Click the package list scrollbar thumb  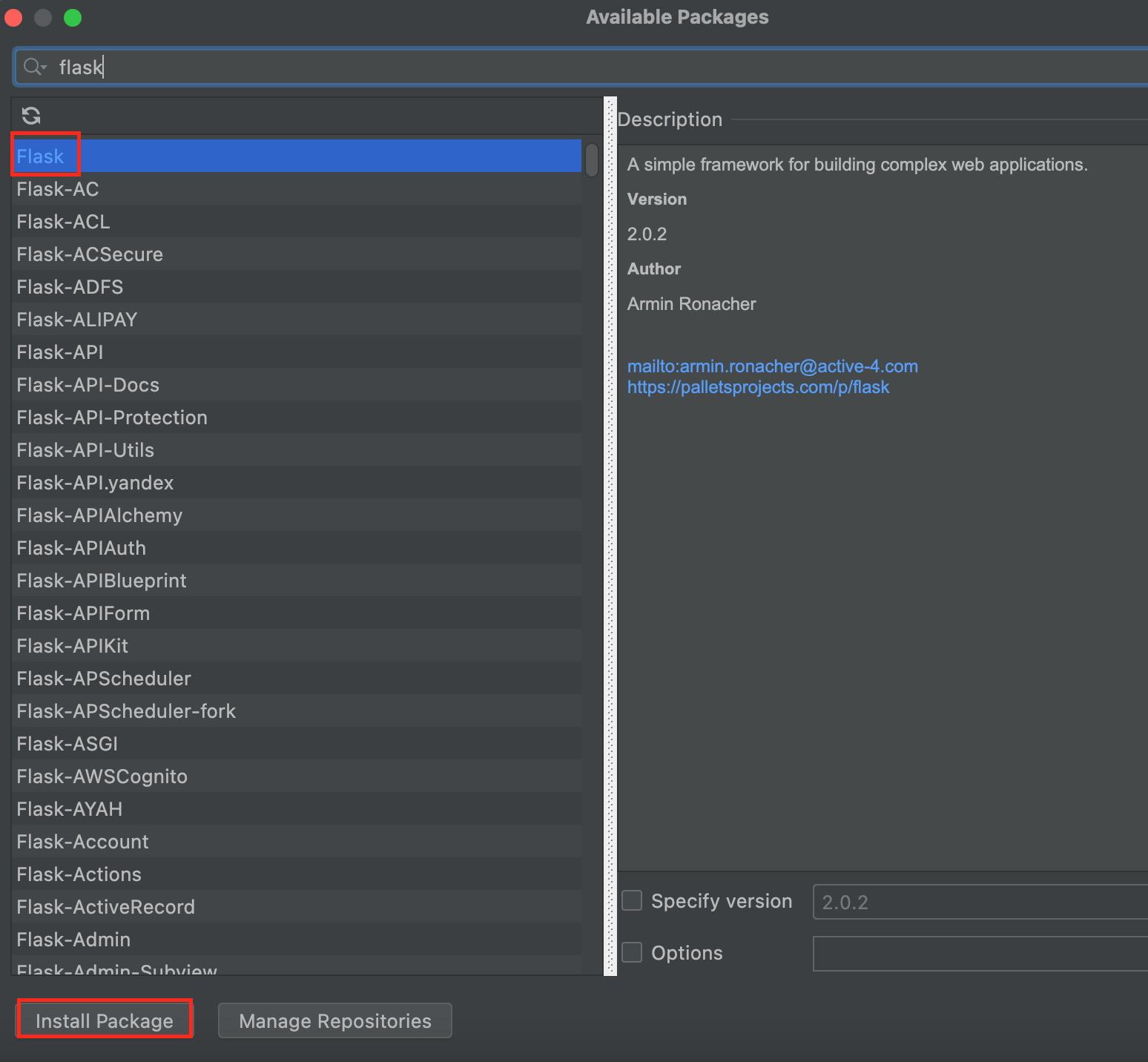592,160
